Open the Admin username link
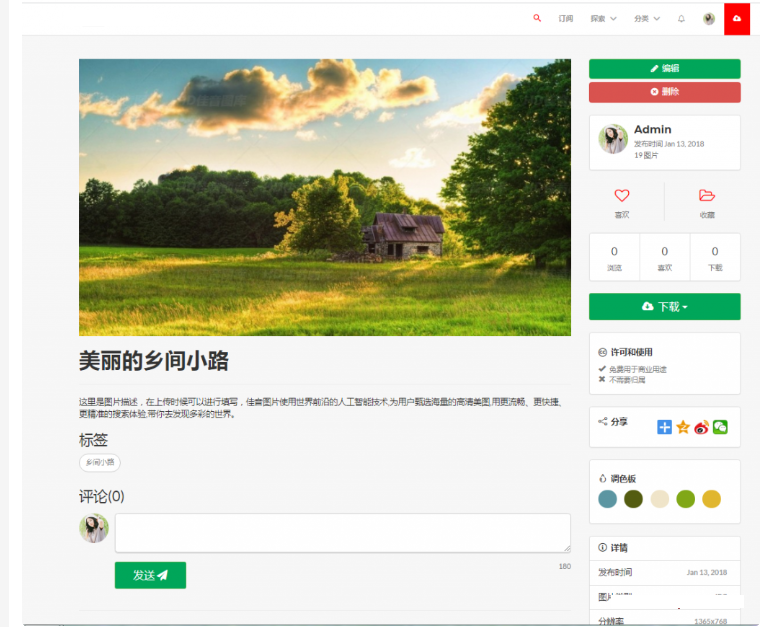770x627 pixels. [x=652, y=130]
